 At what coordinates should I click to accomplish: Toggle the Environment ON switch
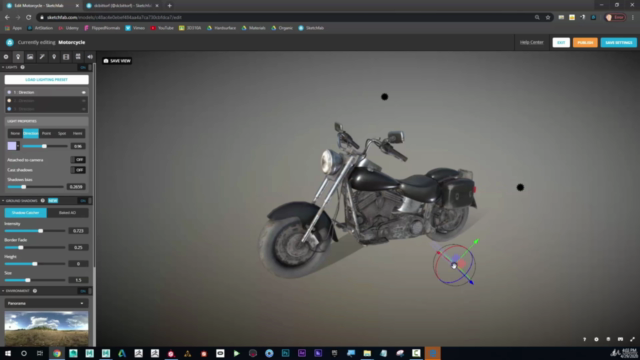83,291
